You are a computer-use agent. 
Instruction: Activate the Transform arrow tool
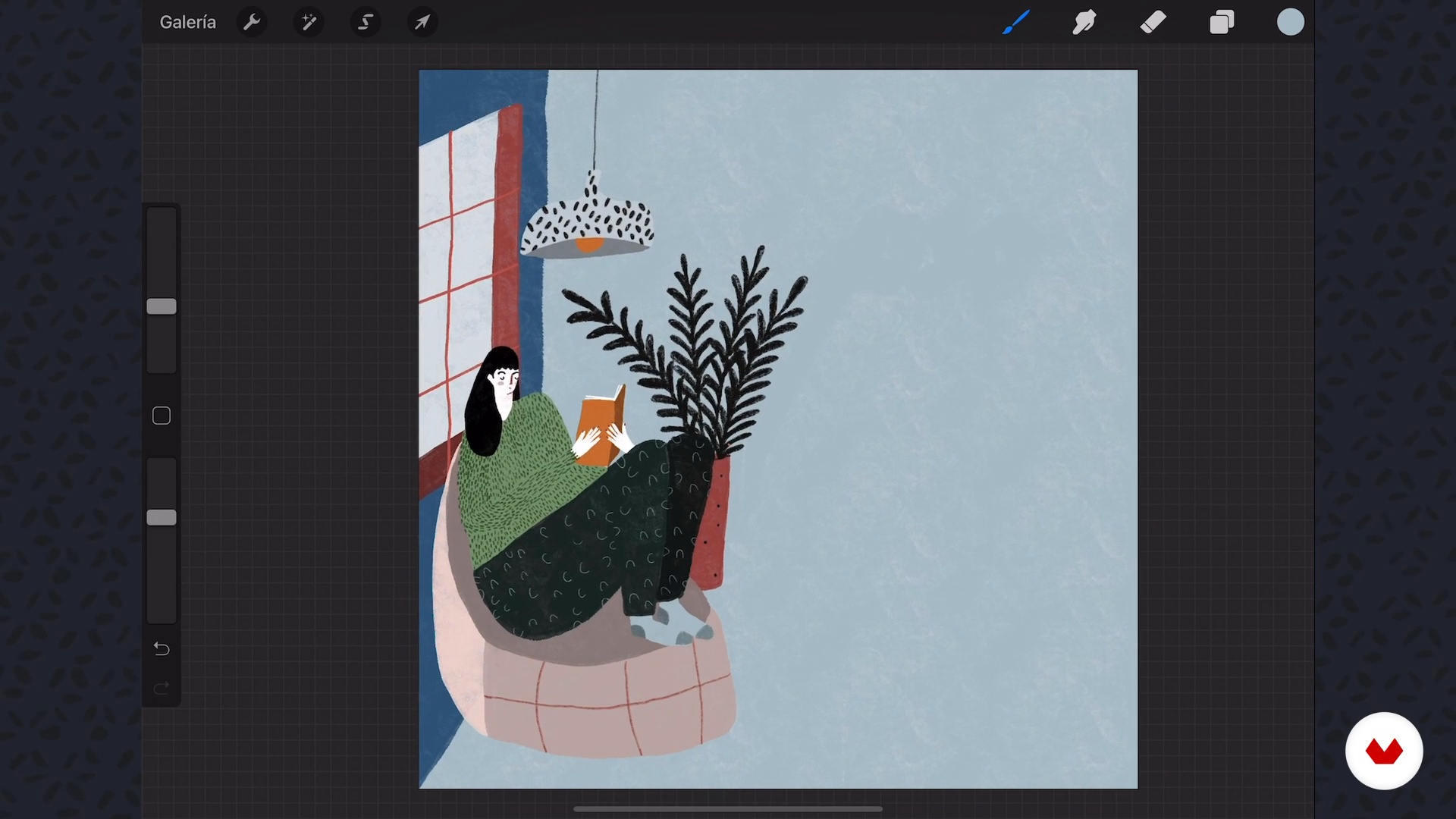coord(422,23)
